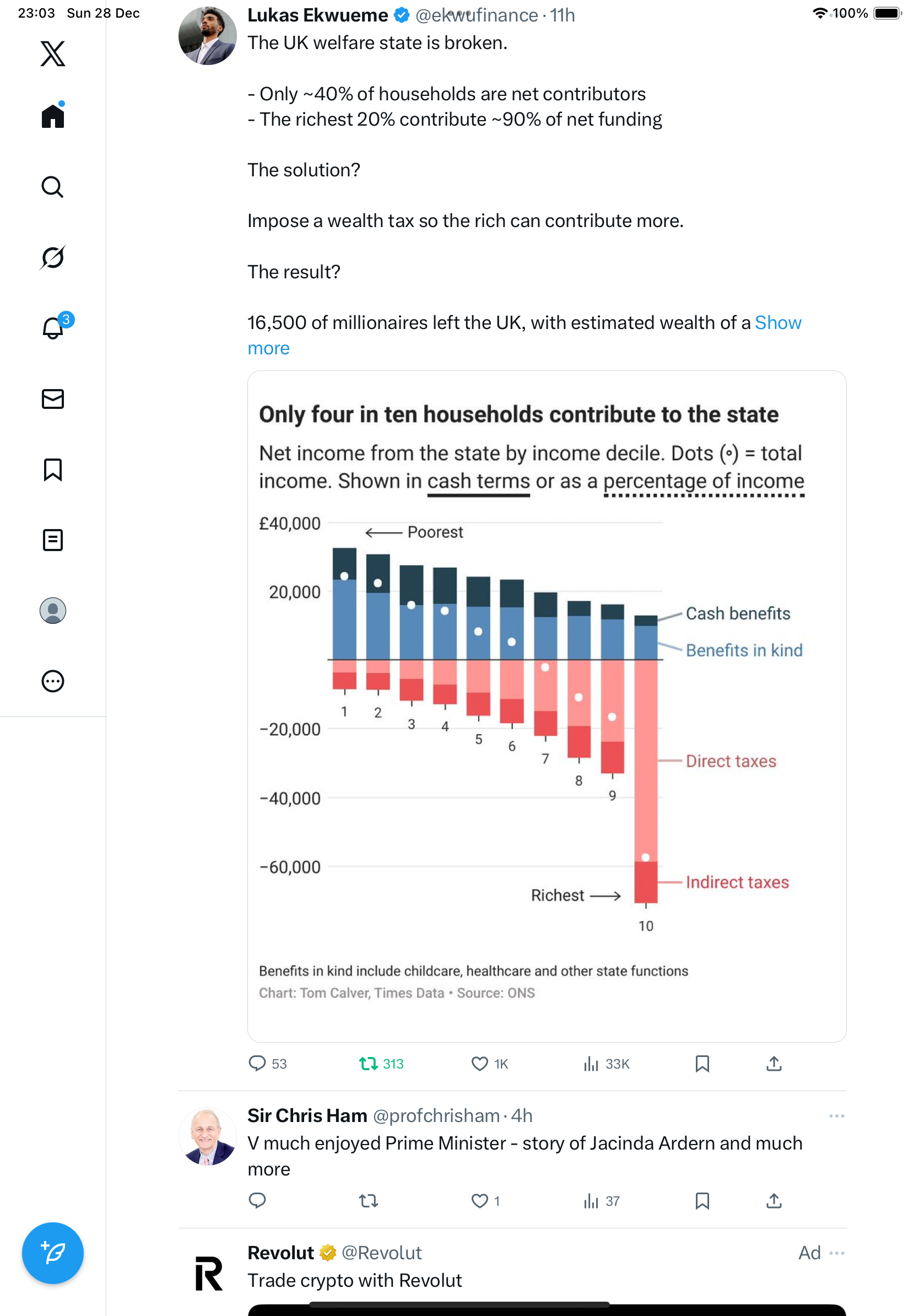Bookmark Lukas Ekwueme's post
The width and height of the screenshot is (919, 1316).
point(702,1064)
